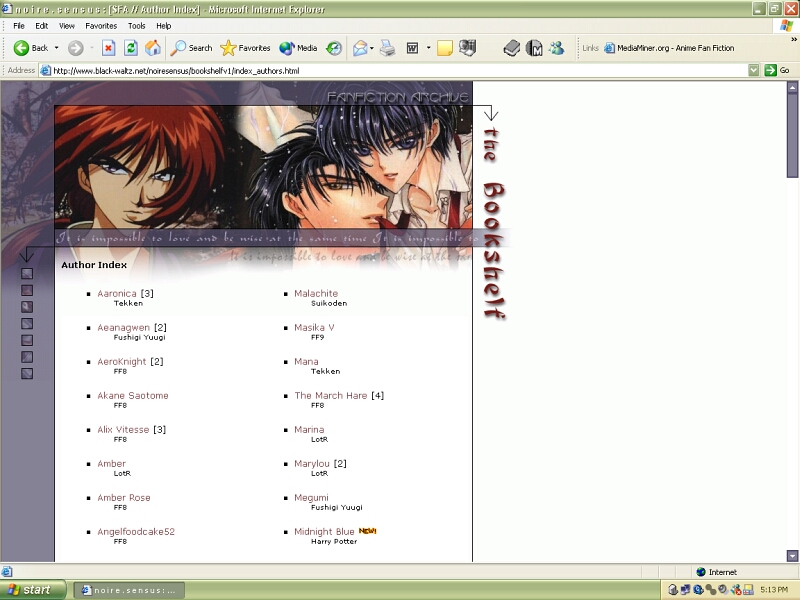
Task: Click inside the address bar URL field
Action: coord(400,71)
